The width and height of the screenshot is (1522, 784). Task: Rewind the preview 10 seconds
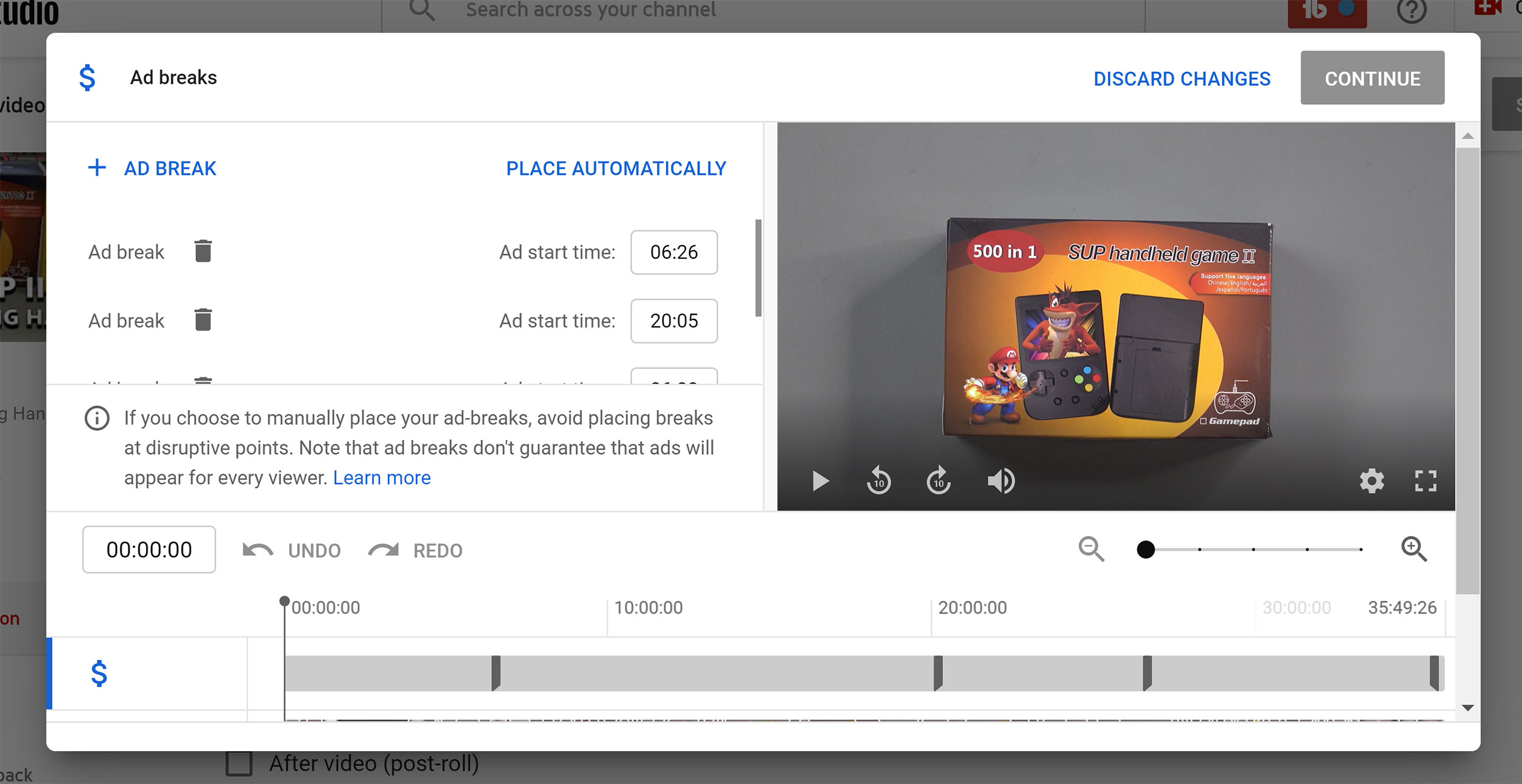click(x=878, y=480)
